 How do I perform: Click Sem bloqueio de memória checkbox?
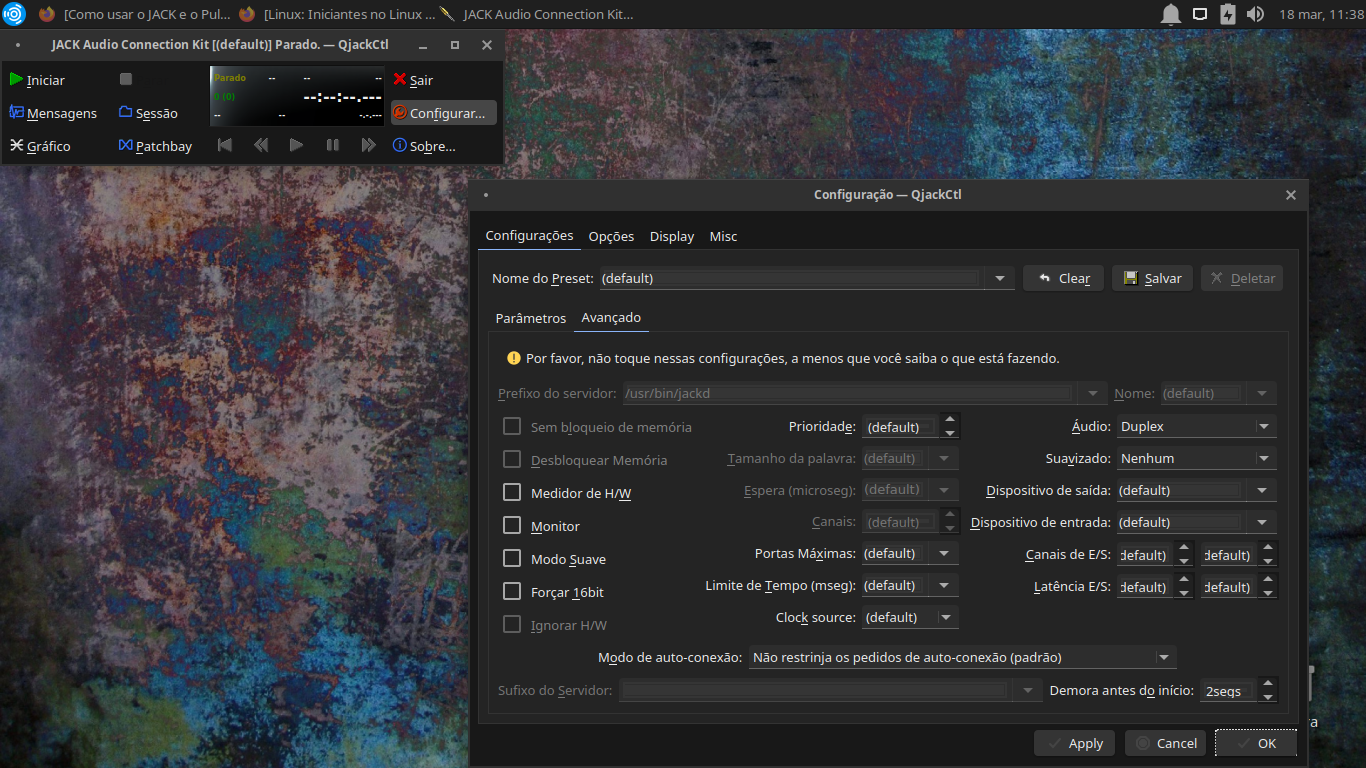(512, 427)
